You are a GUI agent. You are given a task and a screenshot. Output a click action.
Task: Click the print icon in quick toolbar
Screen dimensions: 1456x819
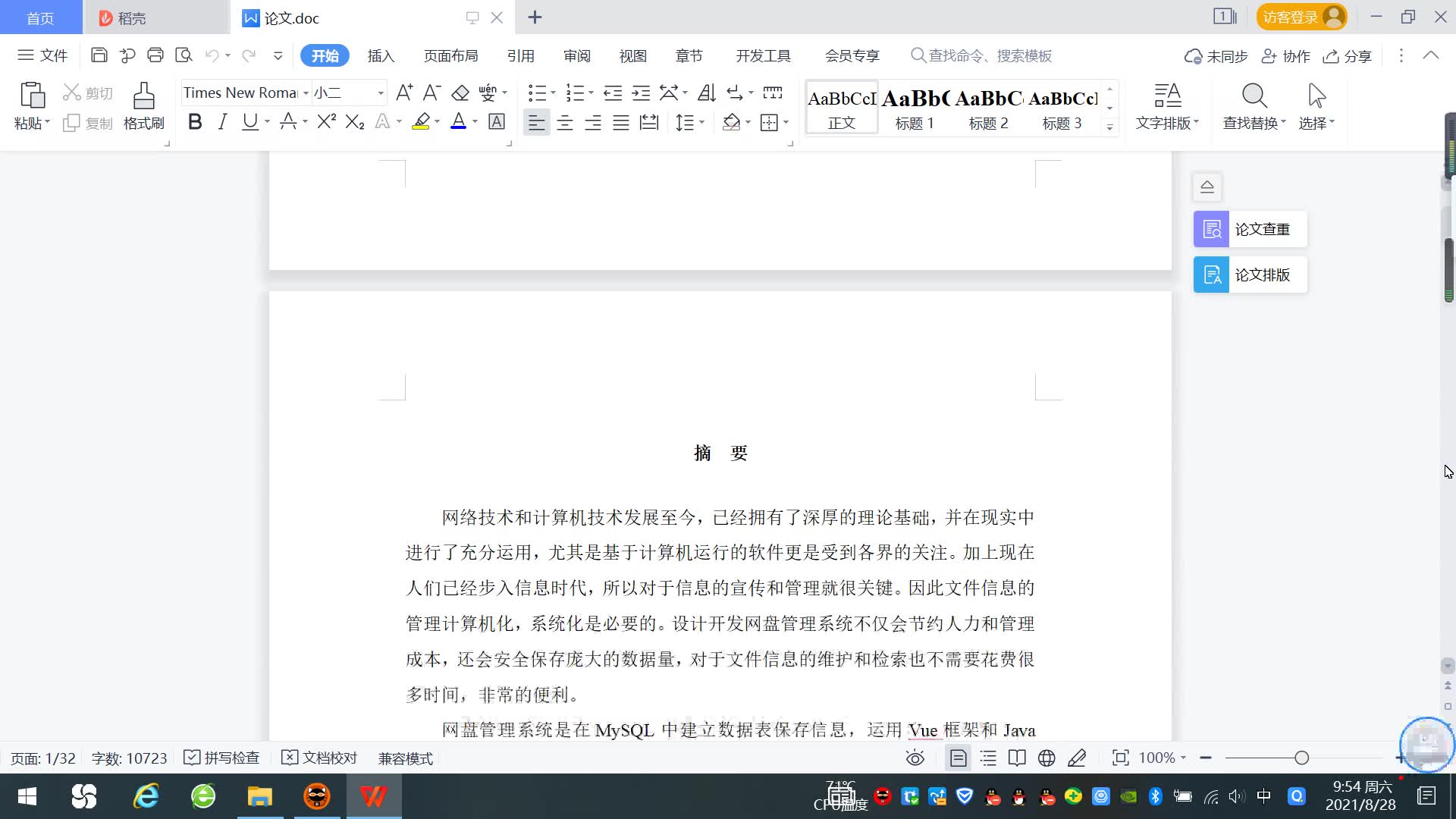(155, 55)
